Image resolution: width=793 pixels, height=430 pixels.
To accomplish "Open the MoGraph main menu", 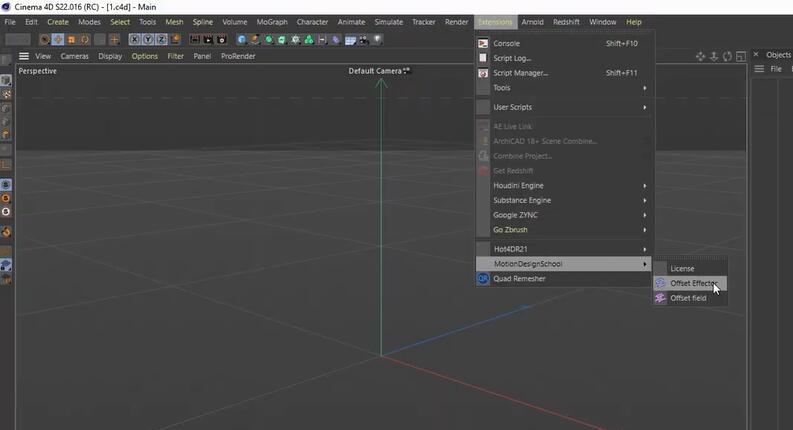I will click(272, 22).
